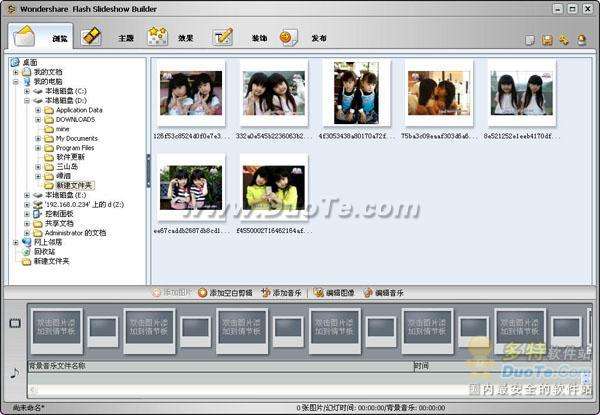Expand the Application Data folder node

coord(38,110)
